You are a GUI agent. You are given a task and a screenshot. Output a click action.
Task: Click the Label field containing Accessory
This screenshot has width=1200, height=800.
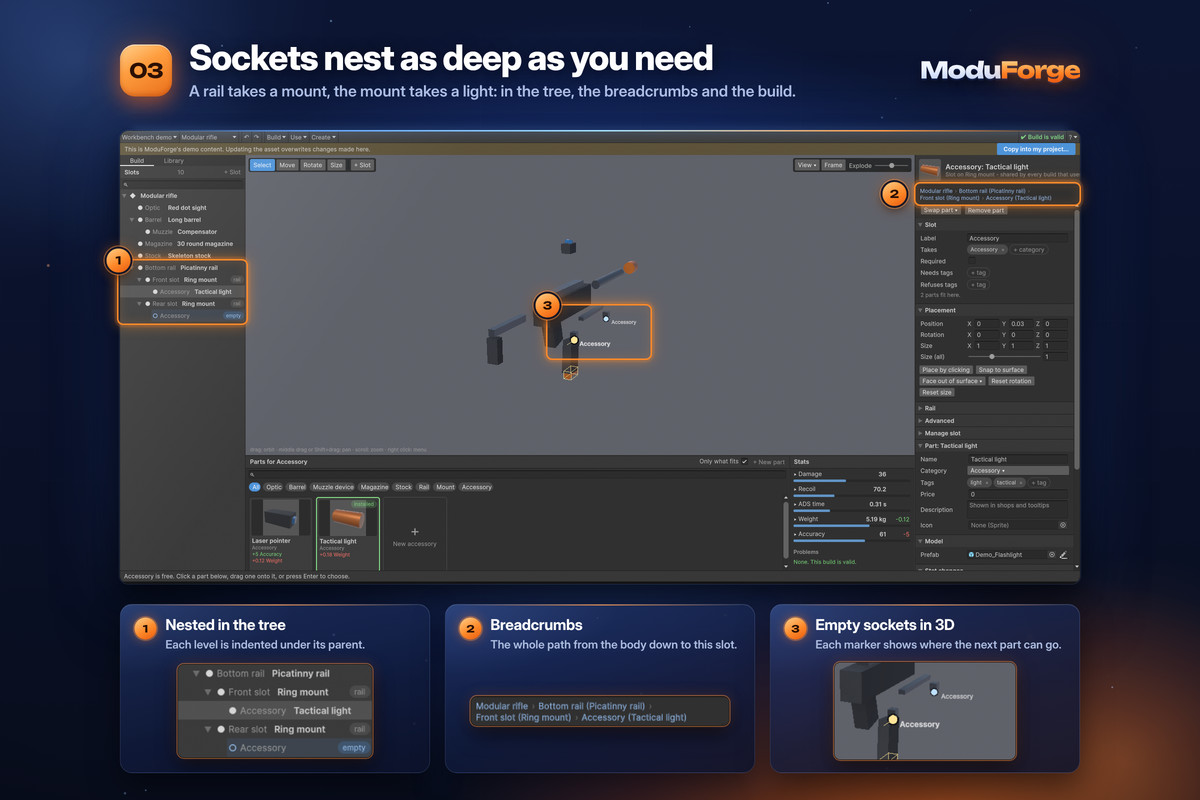point(1018,238)
